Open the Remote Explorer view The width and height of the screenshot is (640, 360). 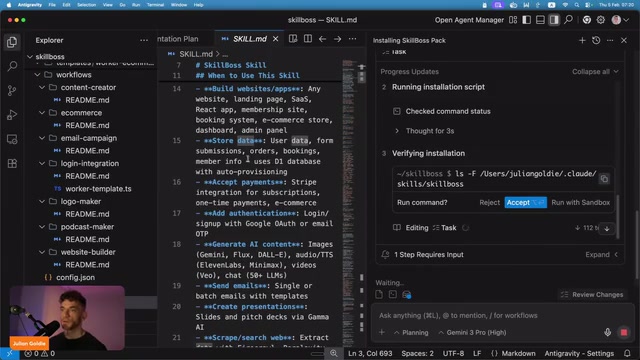pyautogui.click(x=12, y=140)
